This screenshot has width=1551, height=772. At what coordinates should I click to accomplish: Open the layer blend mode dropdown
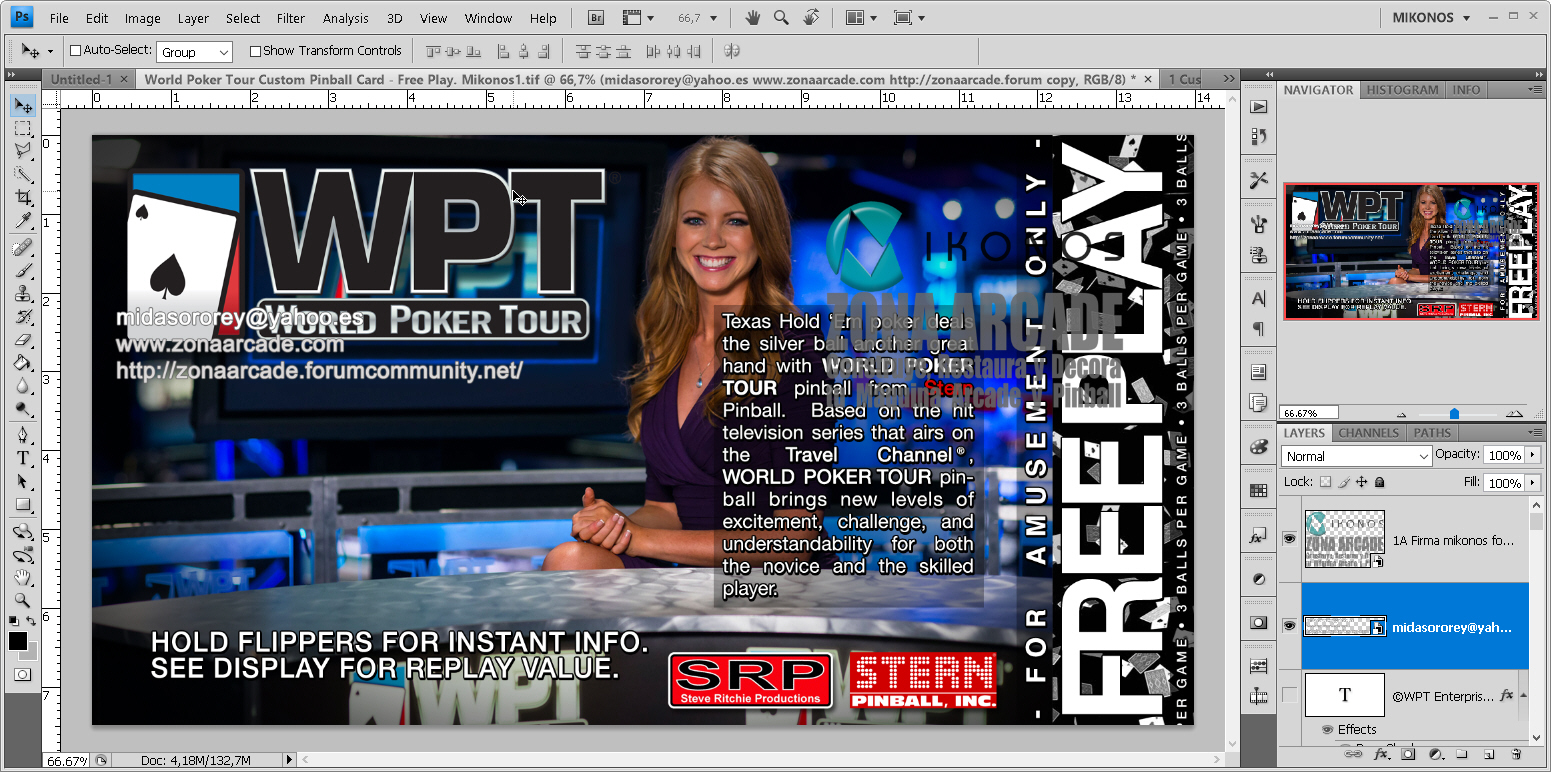coord(1356,456)
